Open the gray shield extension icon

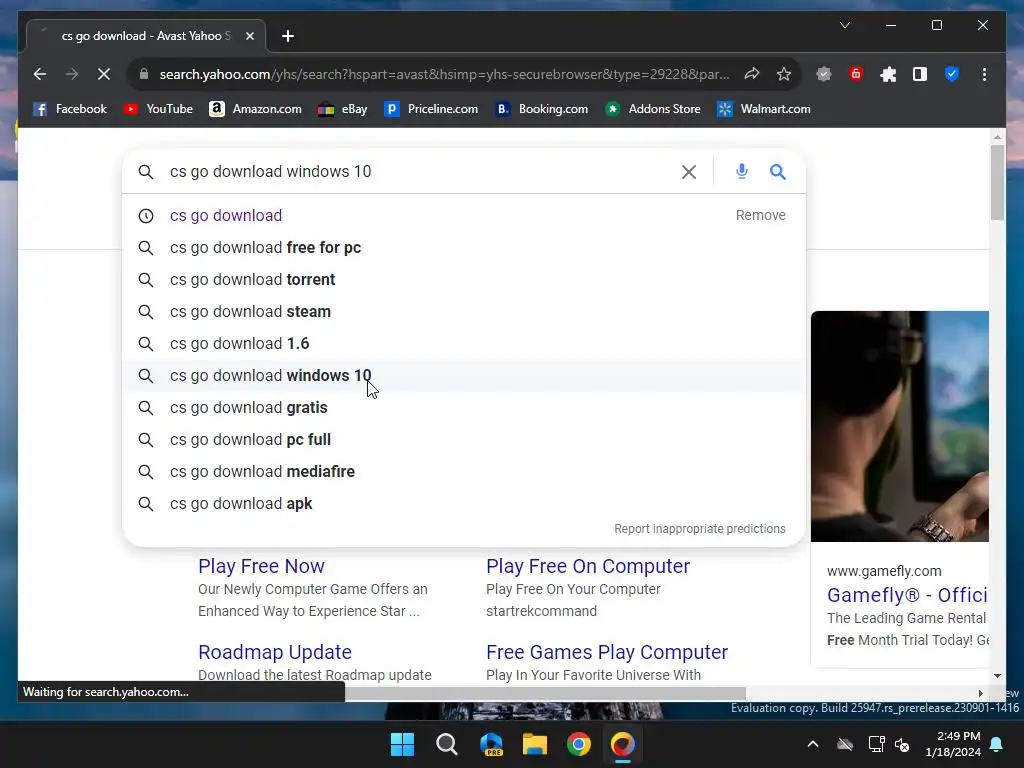pyautogui.click(x=824, y=74)
